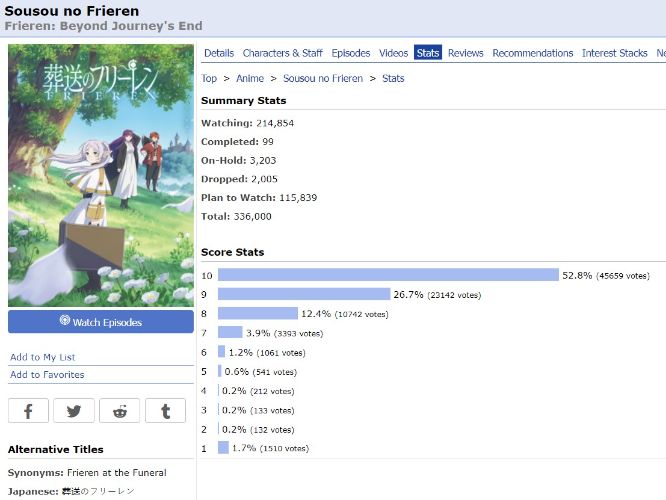Open the Recommendations tab

click(533, 53)
